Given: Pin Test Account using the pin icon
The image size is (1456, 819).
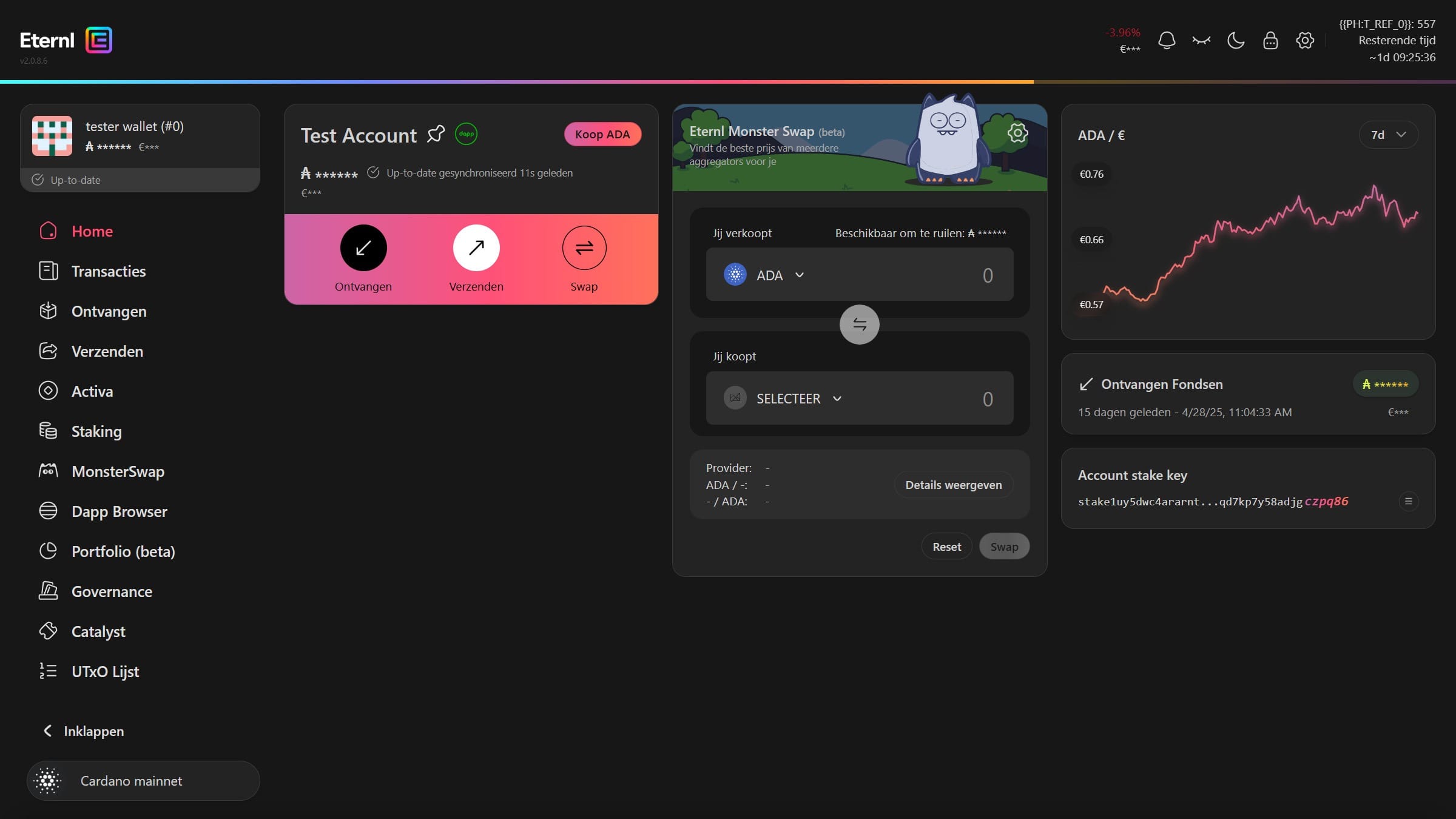Looking at the screenshot, I should pyautogui.click(x=436, y=134).
